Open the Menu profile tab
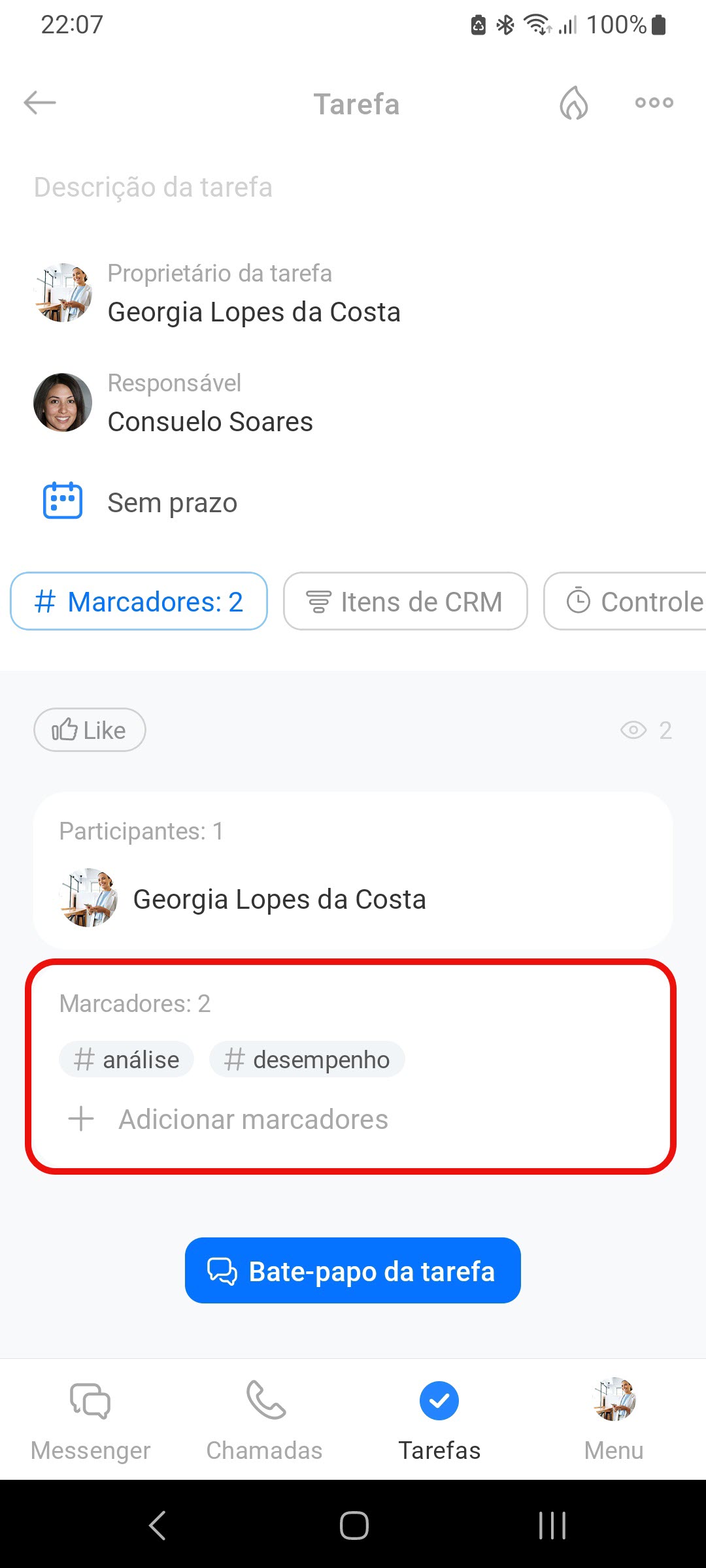Image resolution: width=706 pixels, height=1568 pixels. click(614, 1418)
